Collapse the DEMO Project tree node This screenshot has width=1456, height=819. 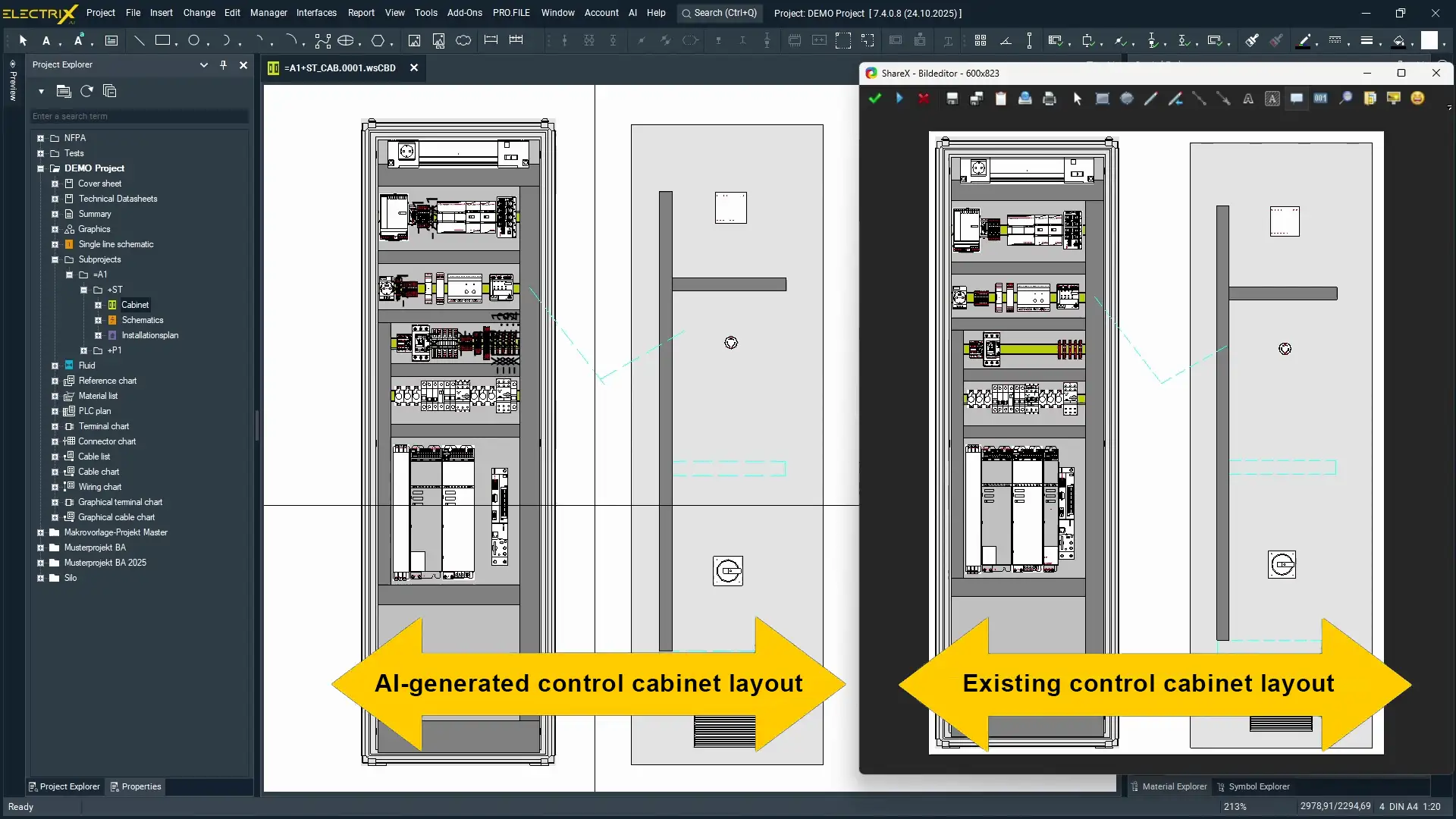pyautogui.click(x=41, y=168)
